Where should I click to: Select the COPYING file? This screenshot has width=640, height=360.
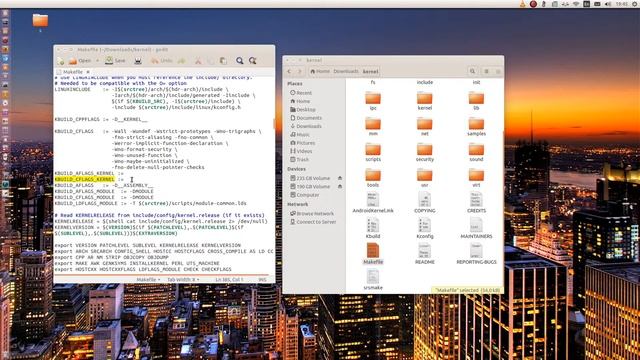pos(424,203)
